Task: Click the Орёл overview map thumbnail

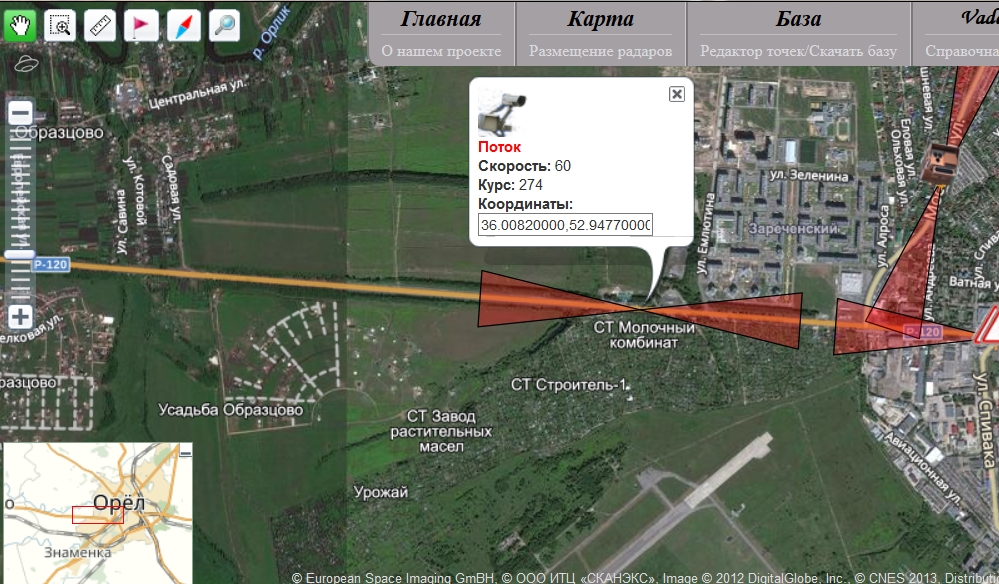Action: [x=97, y=513]
